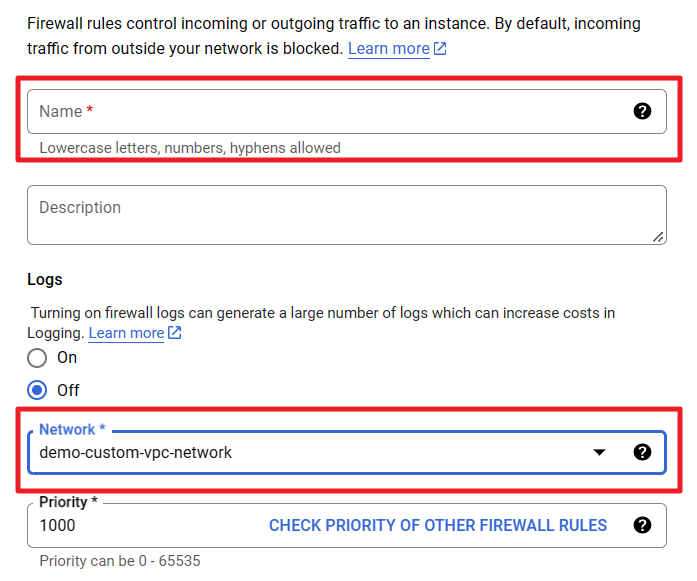Image resolution: width=697 pixels, height=581 pixels.
Task: Check priority of other firewall rules
Action: (438, 525)
